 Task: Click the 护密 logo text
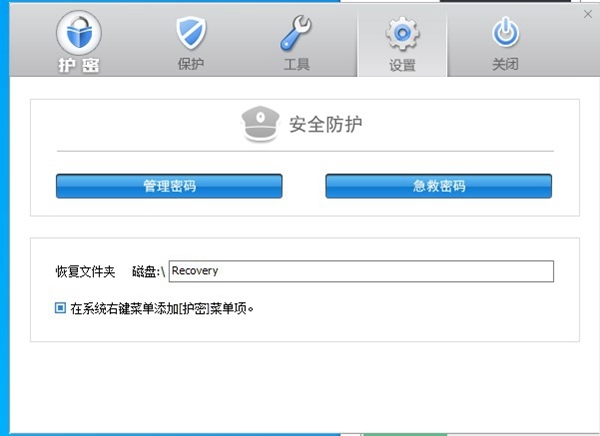pyautogui.click(x=79, y=65)
